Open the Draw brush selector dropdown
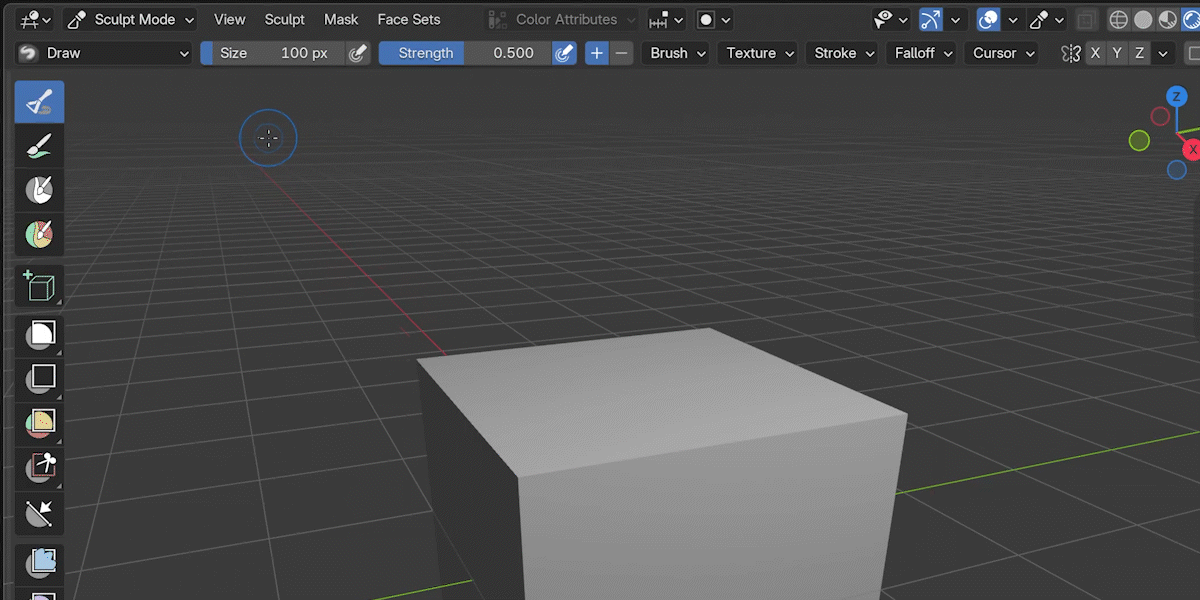The width and height of the screenshot is (1200, 600). coord(104,53)
